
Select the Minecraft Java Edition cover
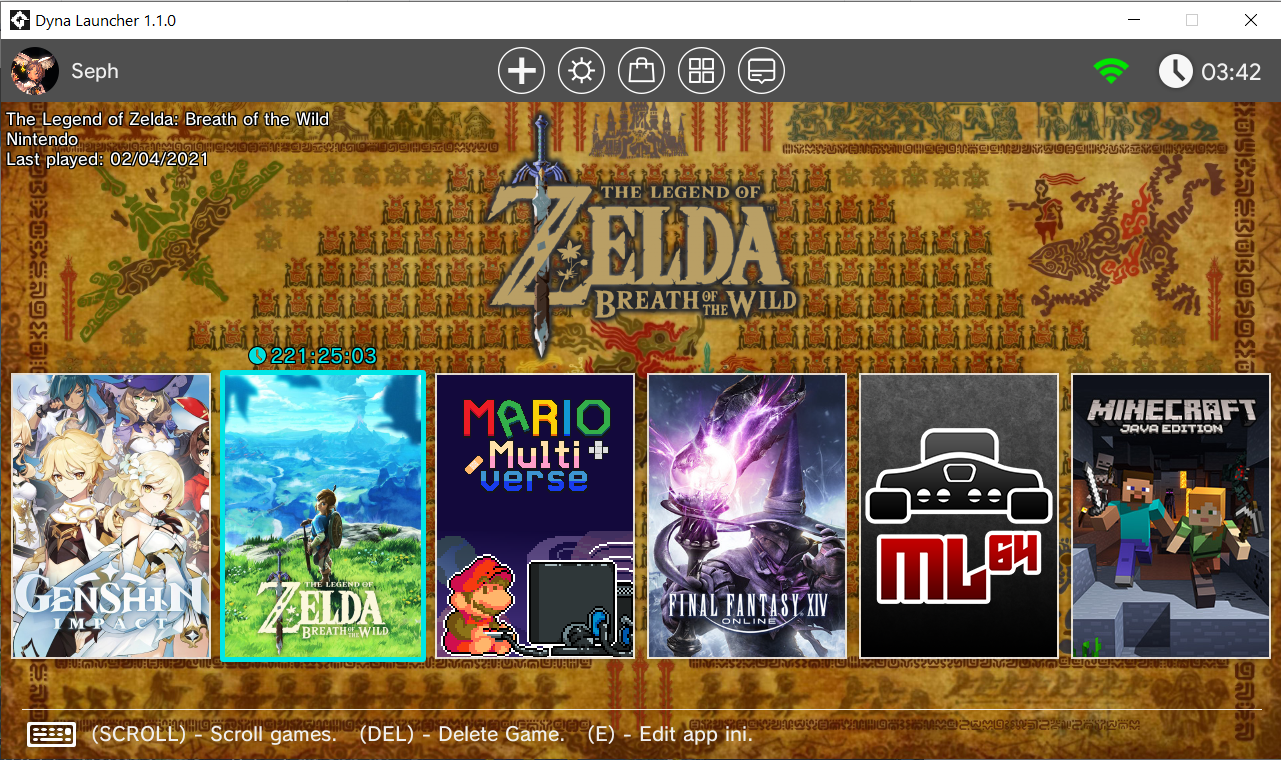(1171, 516)
